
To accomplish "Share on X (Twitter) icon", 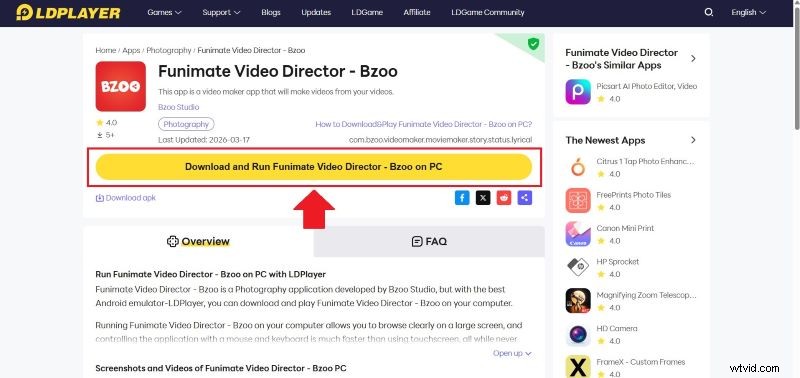I will tap(483, 198).
